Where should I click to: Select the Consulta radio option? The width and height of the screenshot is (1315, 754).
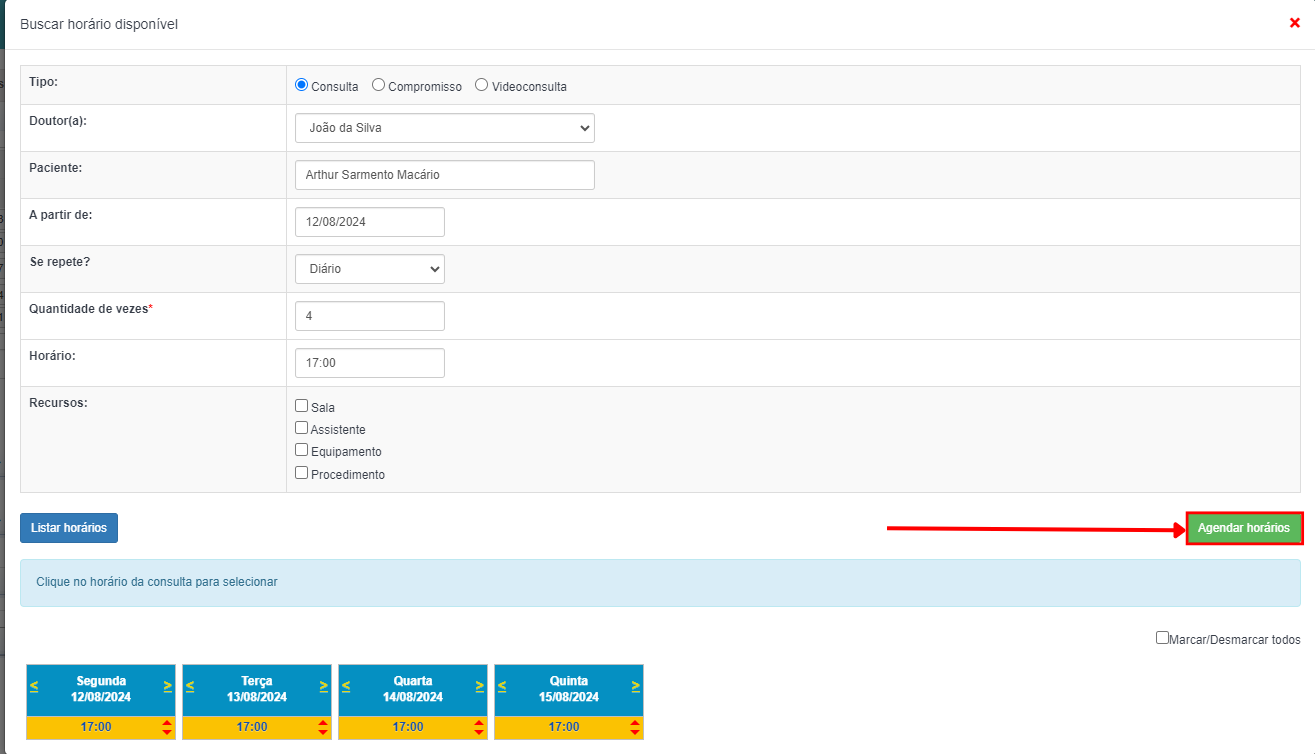pos(301,85)
